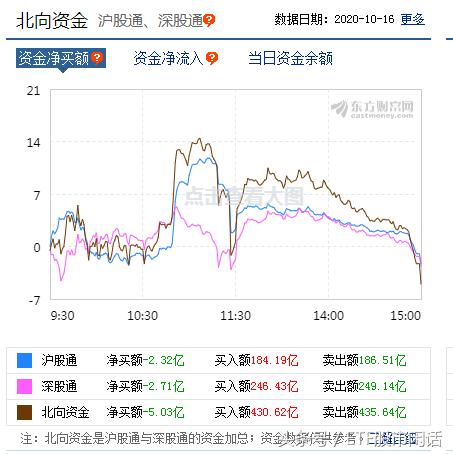Click brown 北向资金 legend swatch
453x454 pixels.
[x=24, y=412]
